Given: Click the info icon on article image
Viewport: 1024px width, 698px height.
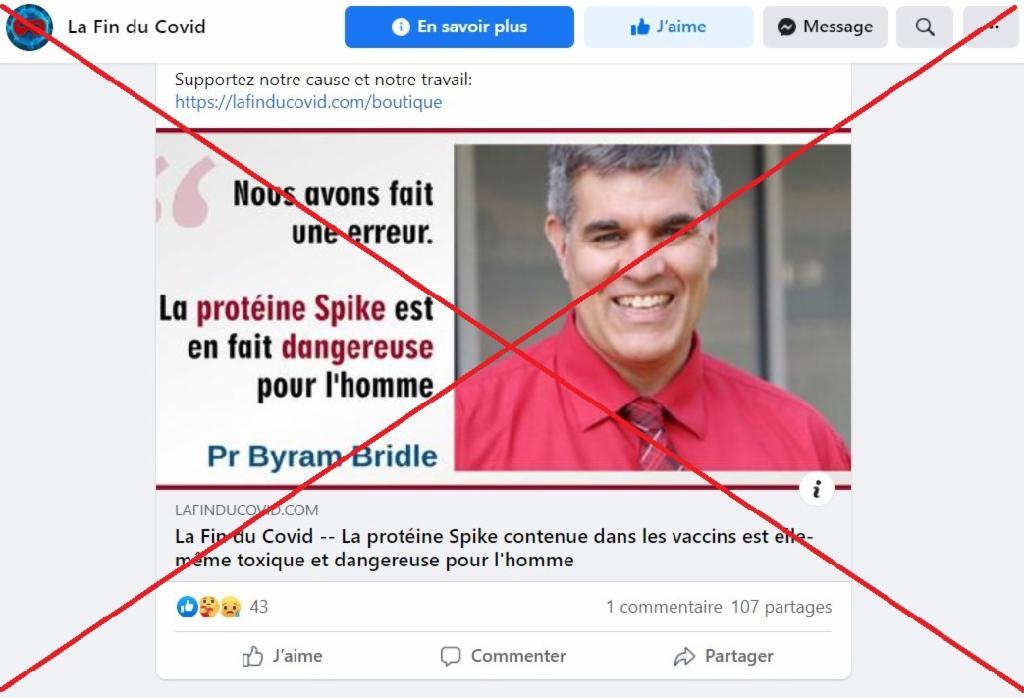Looking at the screenshot, I should (x=816, y=489).
